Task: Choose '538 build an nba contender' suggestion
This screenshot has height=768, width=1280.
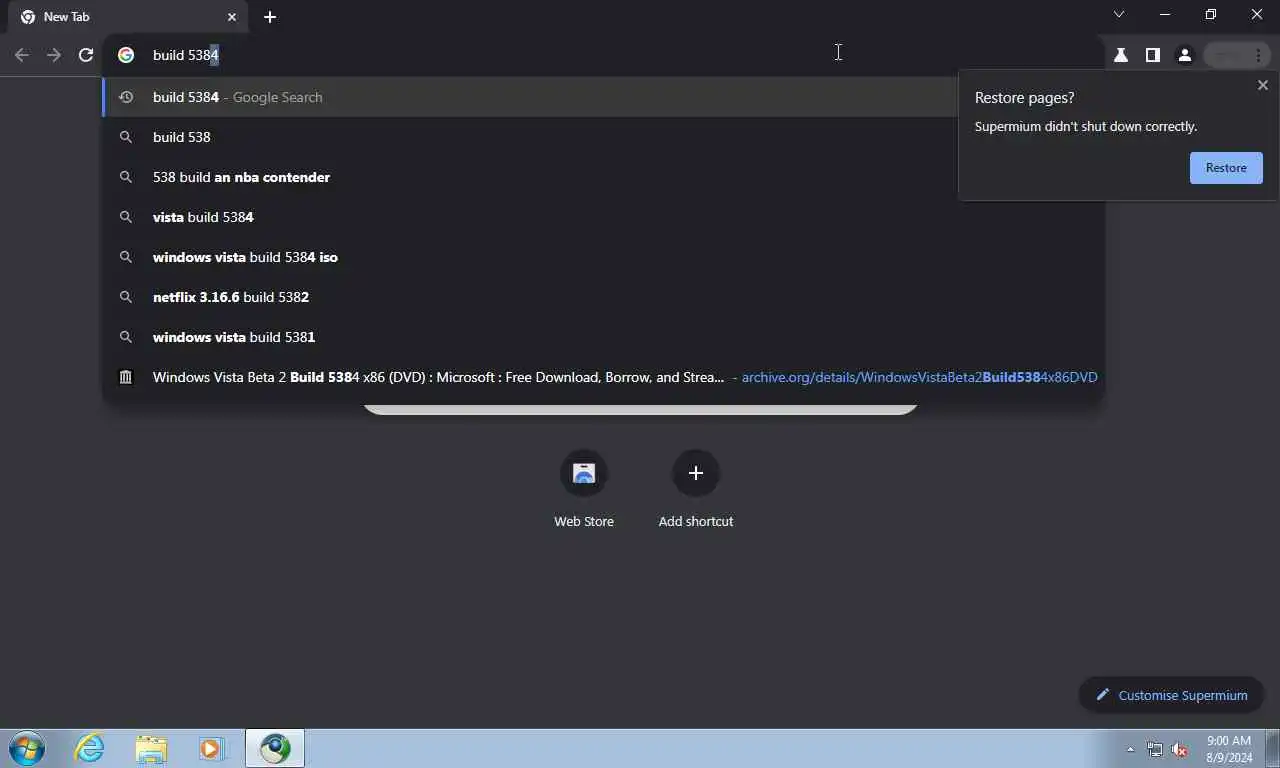Action: [x=603, y=177]
